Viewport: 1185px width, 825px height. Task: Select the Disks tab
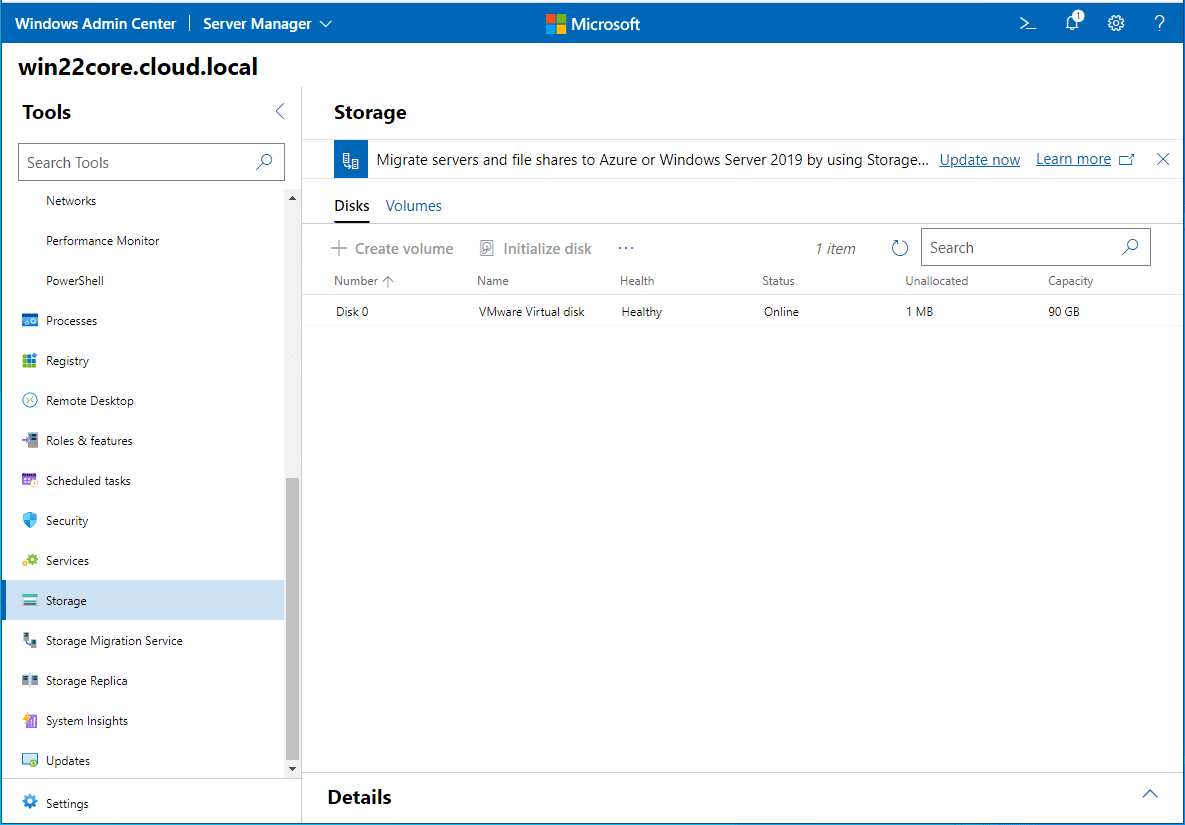(351, 205)
